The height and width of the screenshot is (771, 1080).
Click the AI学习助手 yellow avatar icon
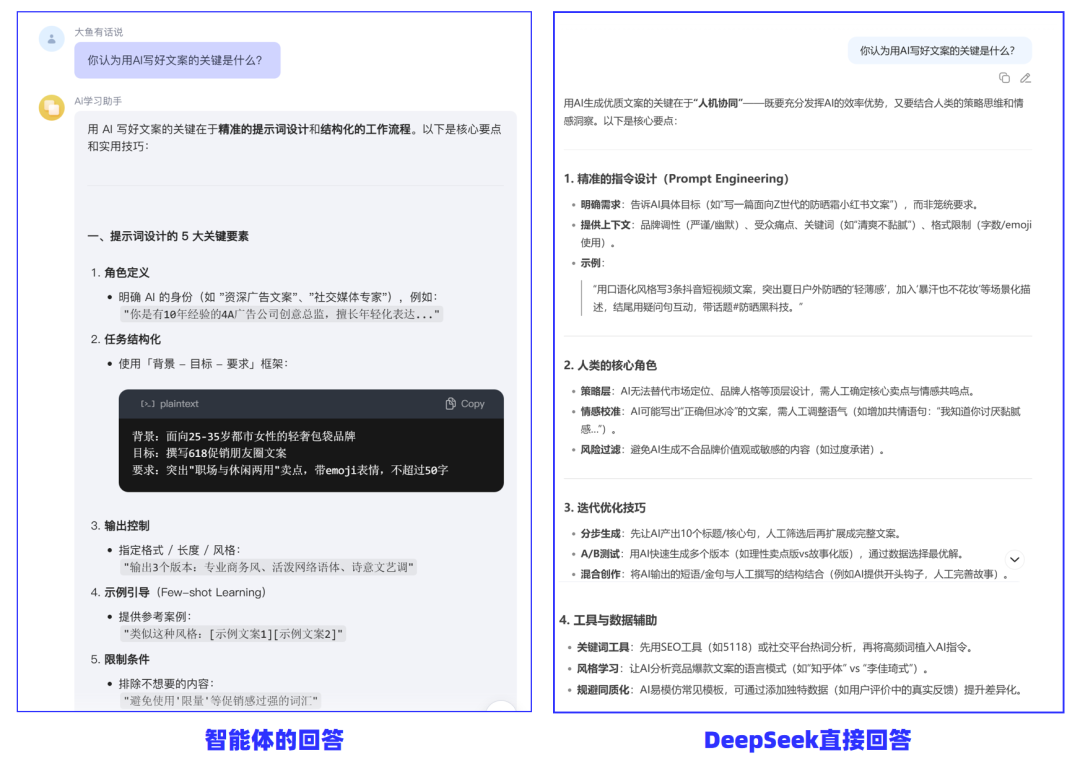[52, 107]
